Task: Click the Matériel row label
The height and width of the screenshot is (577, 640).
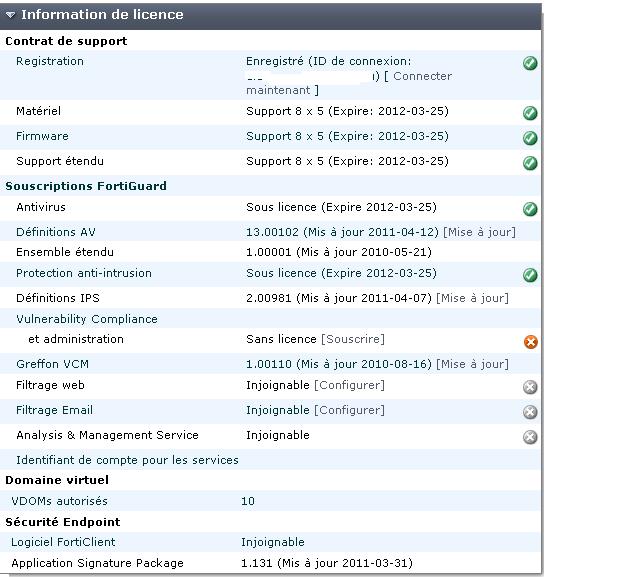Action: (x=38, y=111)
